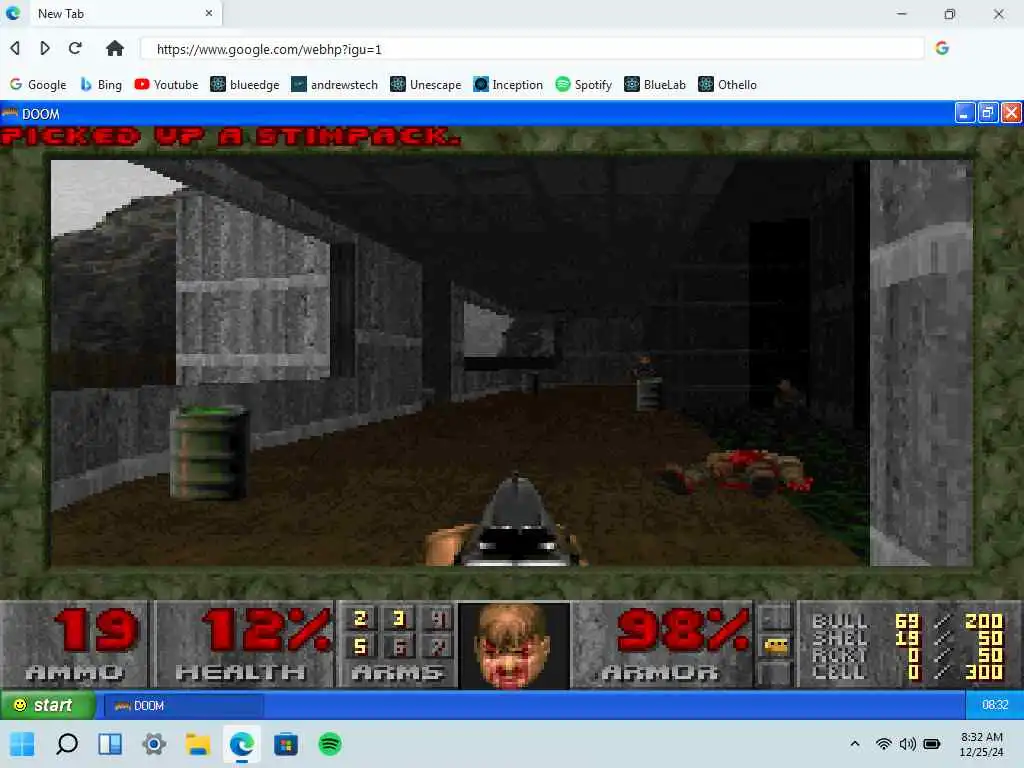Click weapon slot 2 in ARMS panel

(x=360, y=618)
